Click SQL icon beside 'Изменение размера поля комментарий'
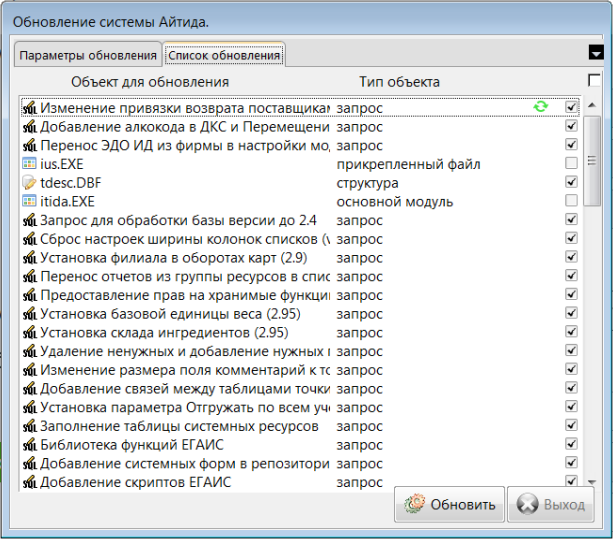Screen dimensions: 613x539 tap(30, 370)
